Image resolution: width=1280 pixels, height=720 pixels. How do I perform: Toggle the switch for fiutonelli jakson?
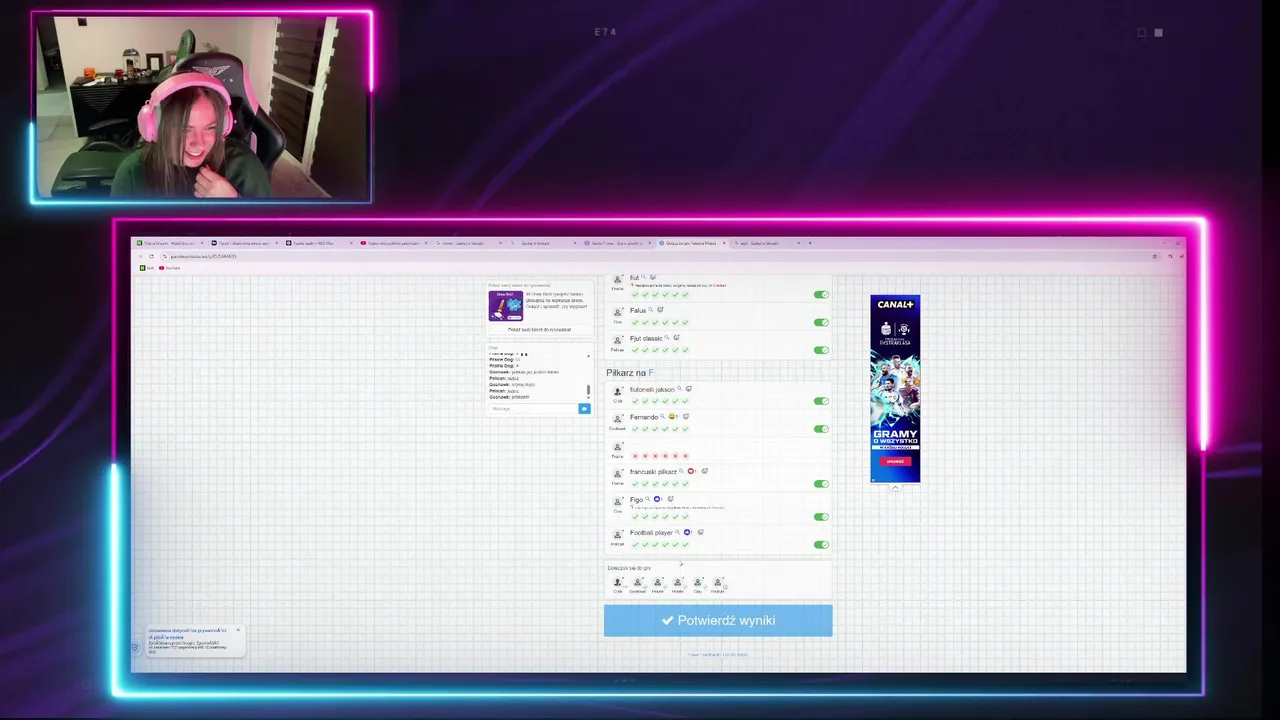tap(821, 401)
